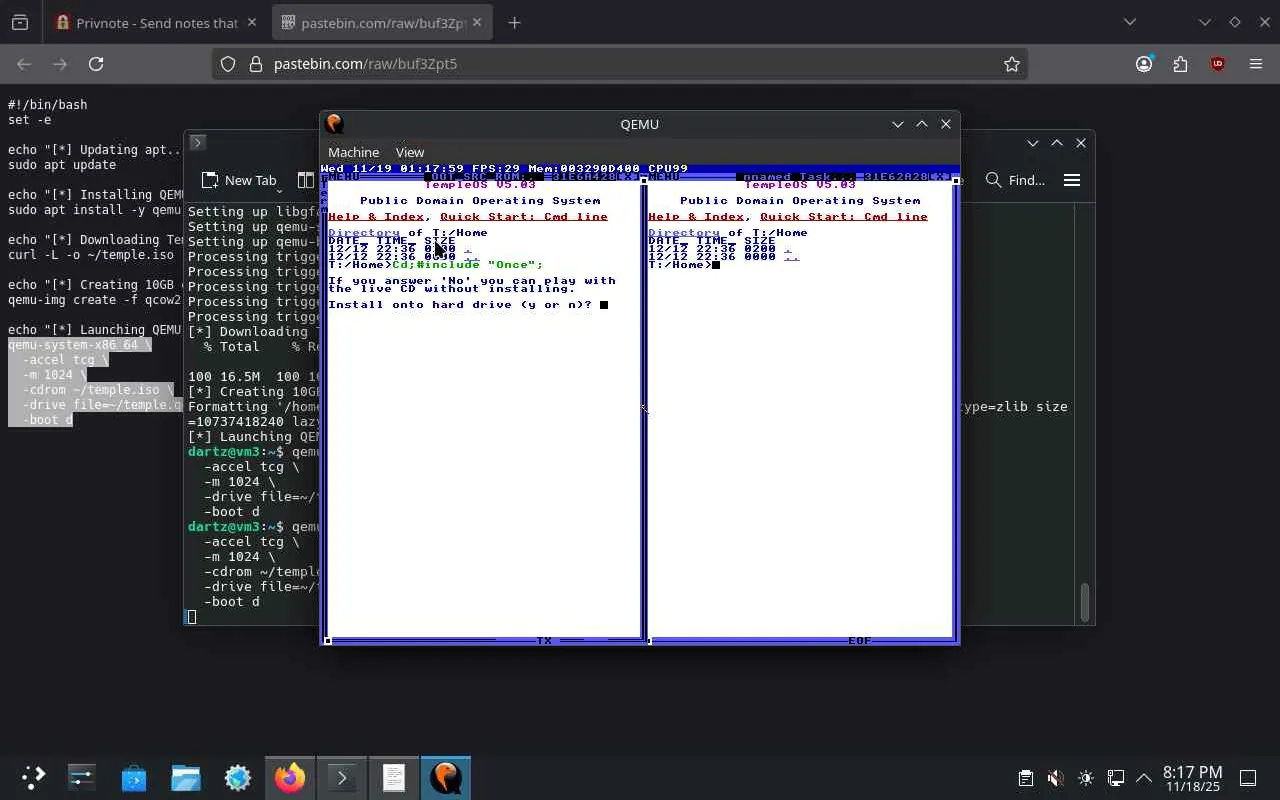The image size is (1280, 800).
Task: Focus the pastebin.com address bar
Action: click(620, 64)
